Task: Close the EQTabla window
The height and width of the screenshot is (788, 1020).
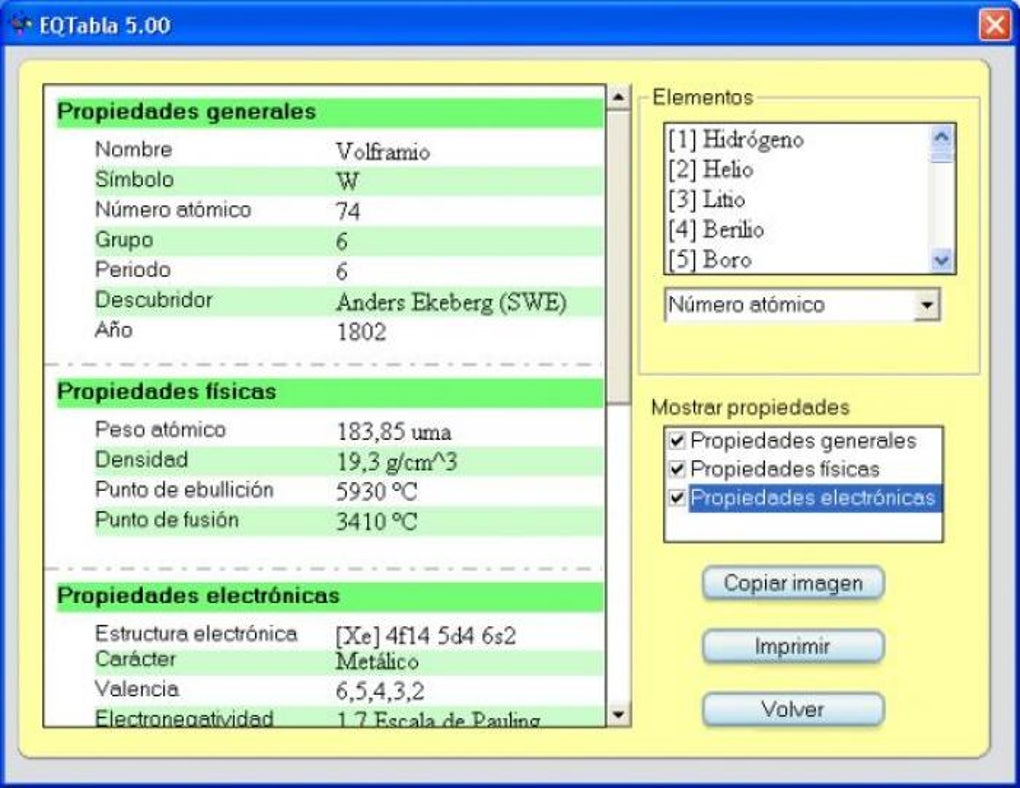Action: click(995, 25)
